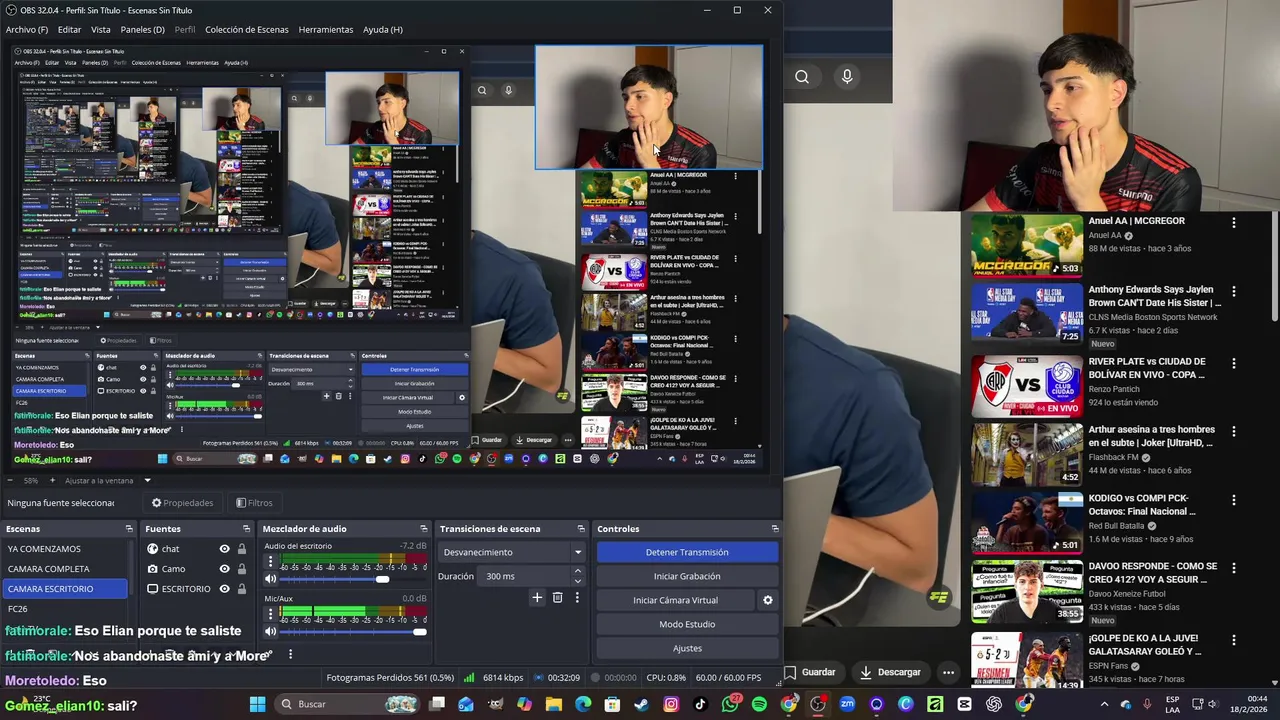The width and height of the screenshot is (1280, 720).
Task: Open the Colección de Escenas menu
Action: click(x=247, y=30)
